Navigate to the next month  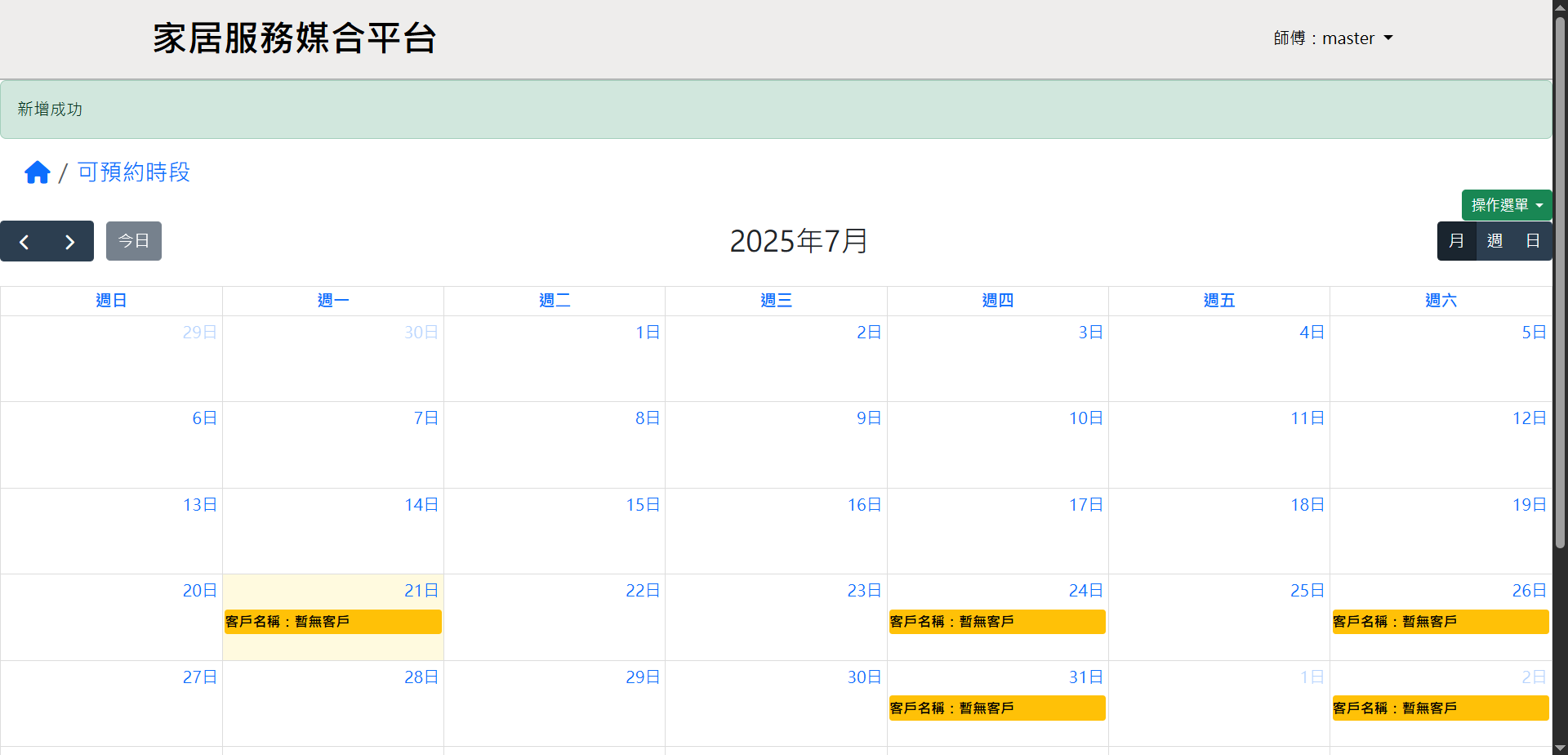70,242
